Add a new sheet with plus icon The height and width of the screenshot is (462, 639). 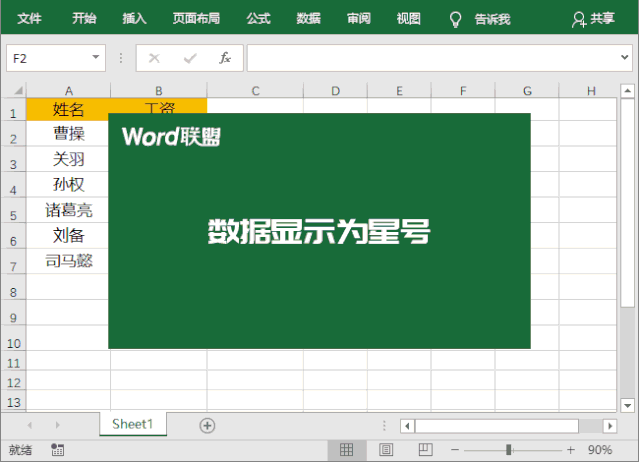(207, 425)
